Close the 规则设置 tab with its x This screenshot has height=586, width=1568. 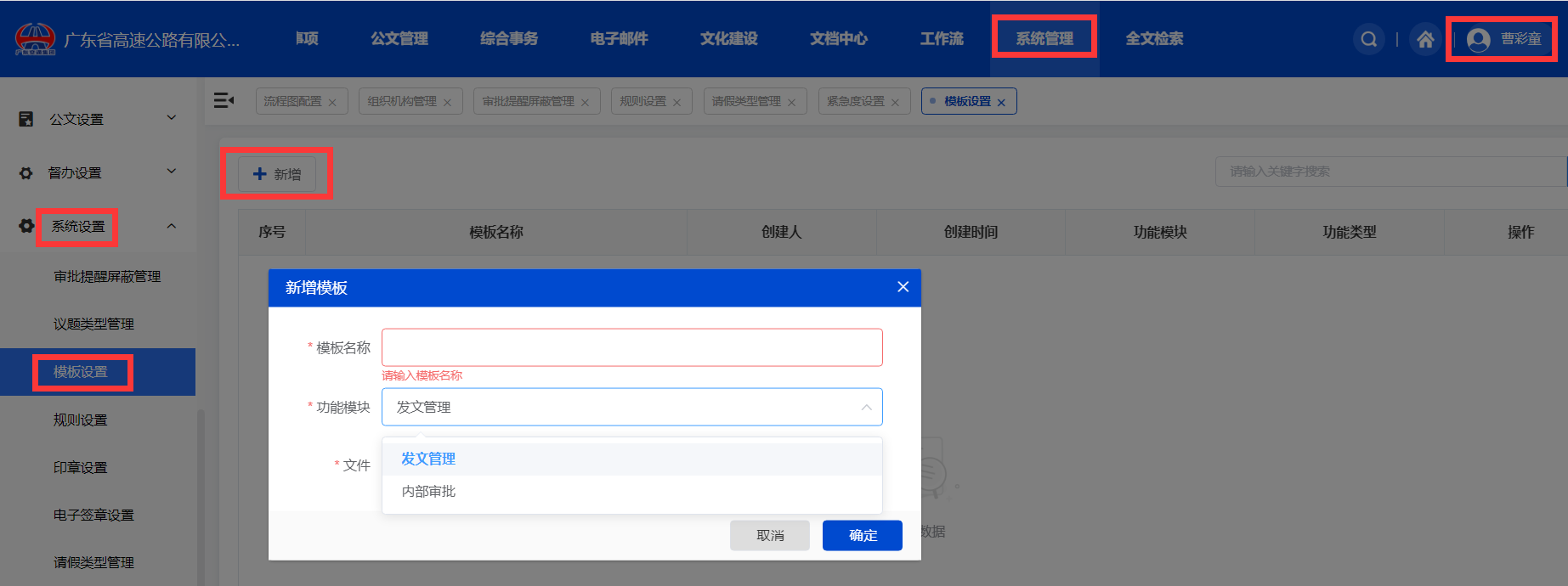pos(676,102)
